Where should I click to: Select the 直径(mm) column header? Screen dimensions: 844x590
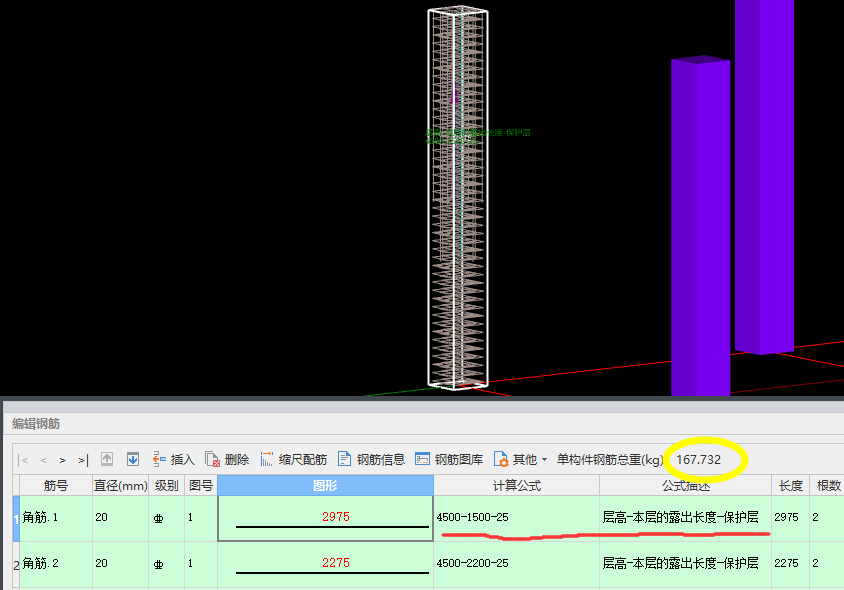click(120, 486)
